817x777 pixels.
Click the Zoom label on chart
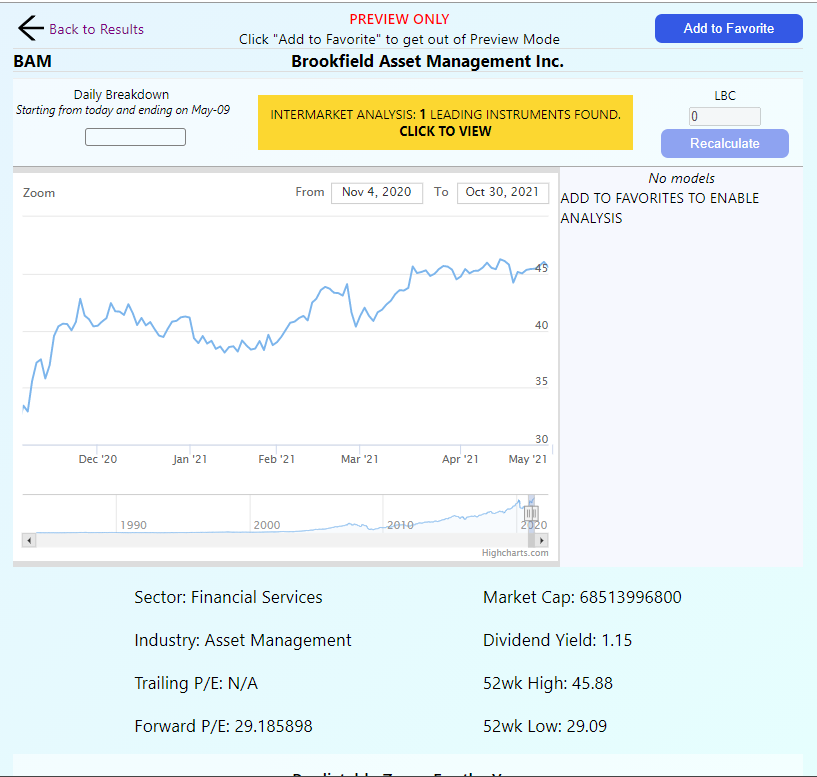[39, 193]
